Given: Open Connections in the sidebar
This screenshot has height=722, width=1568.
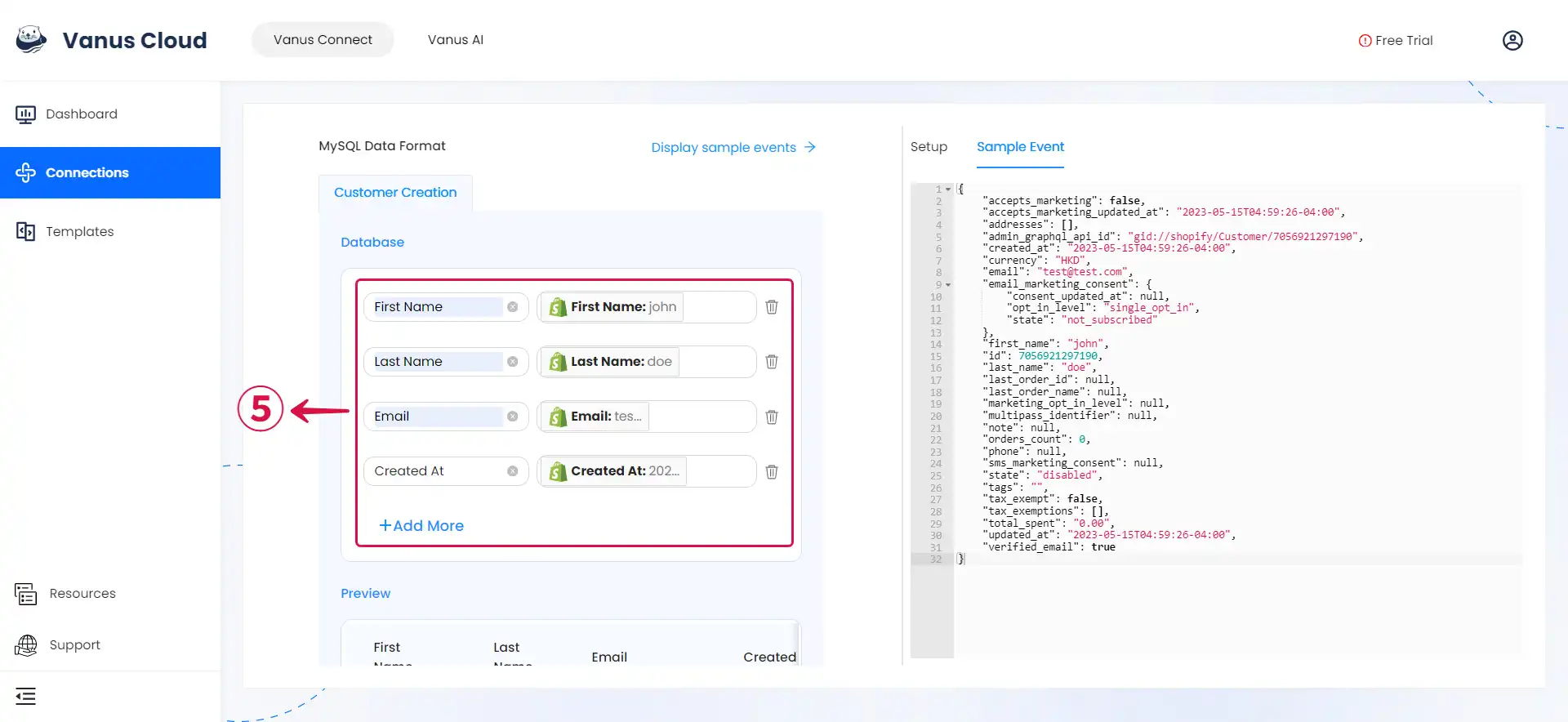Looking at the screenshot, I should (110, 172).
